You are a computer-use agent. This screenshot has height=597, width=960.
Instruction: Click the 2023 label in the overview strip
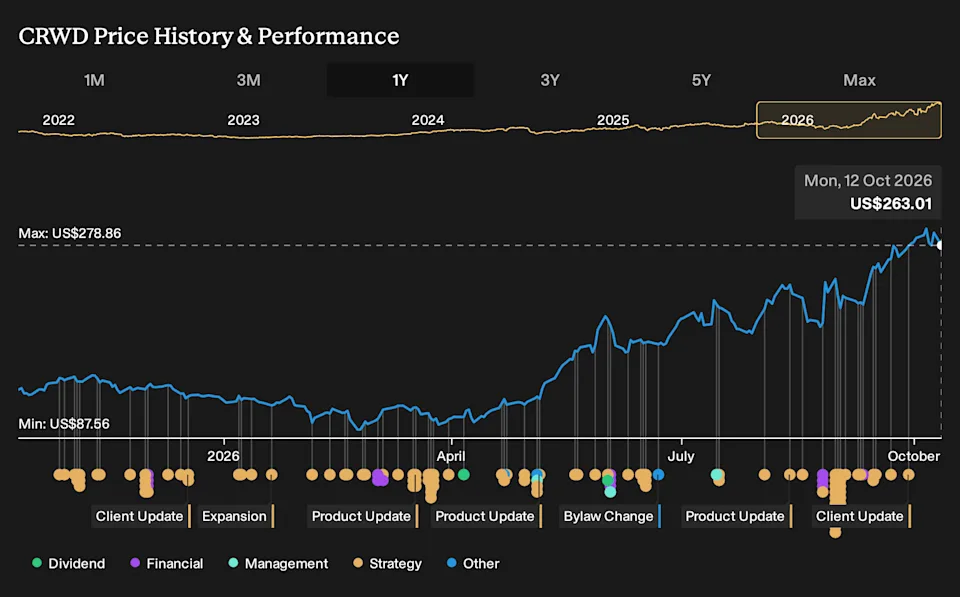coord(244,120)
